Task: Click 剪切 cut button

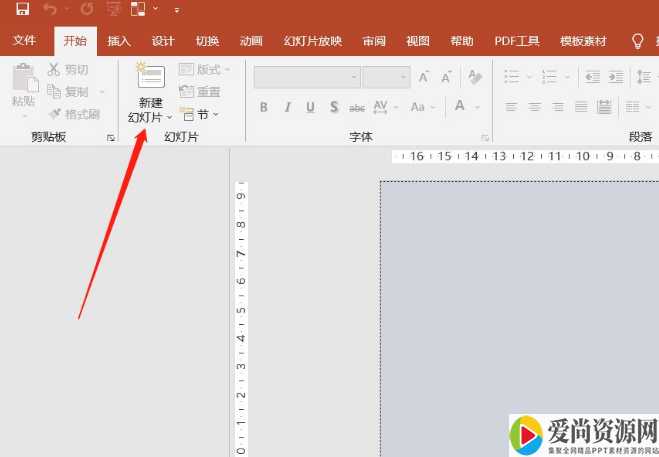Action: (68, 69)
